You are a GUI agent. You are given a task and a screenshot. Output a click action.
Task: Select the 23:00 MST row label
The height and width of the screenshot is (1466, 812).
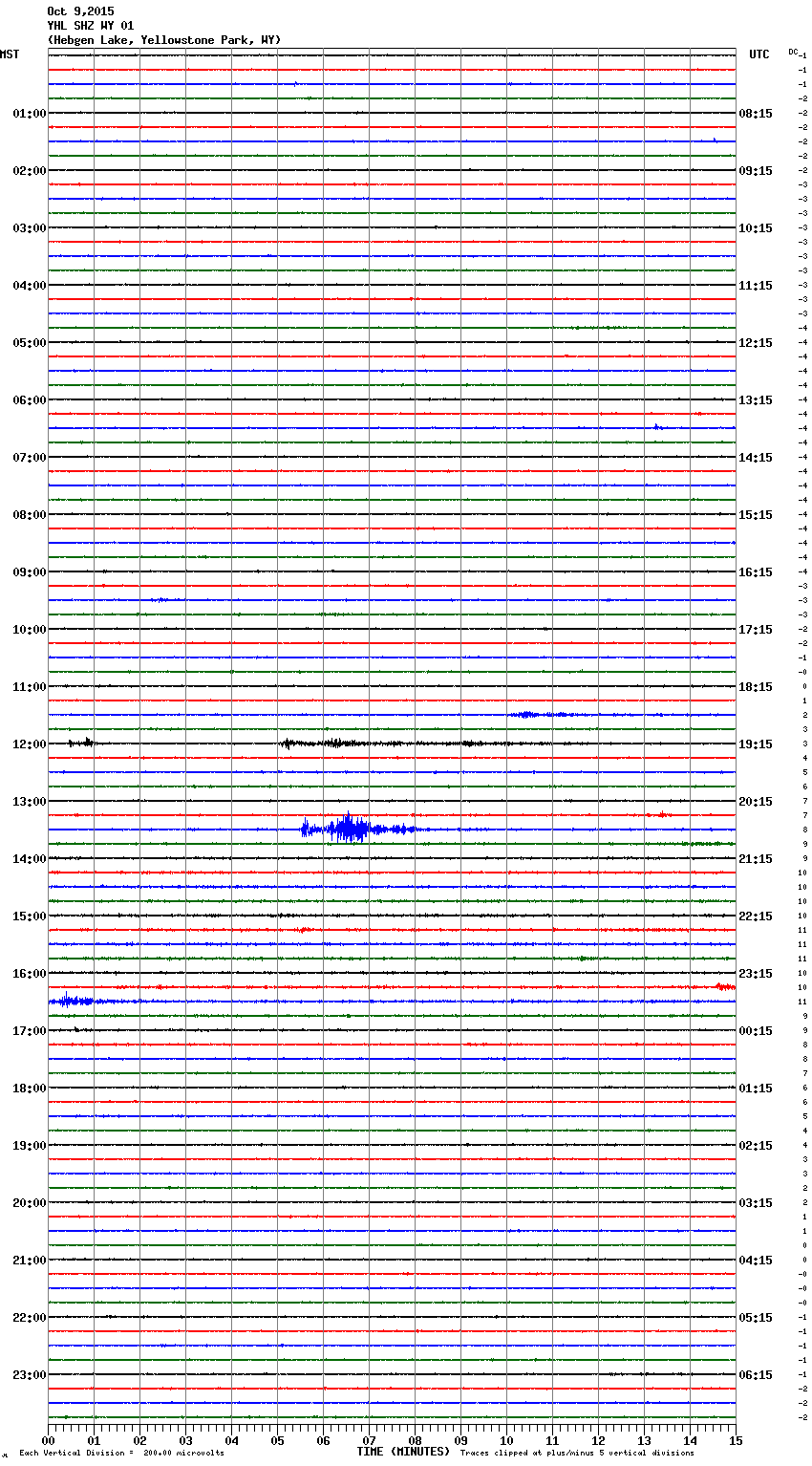(x=29, y=1375)
